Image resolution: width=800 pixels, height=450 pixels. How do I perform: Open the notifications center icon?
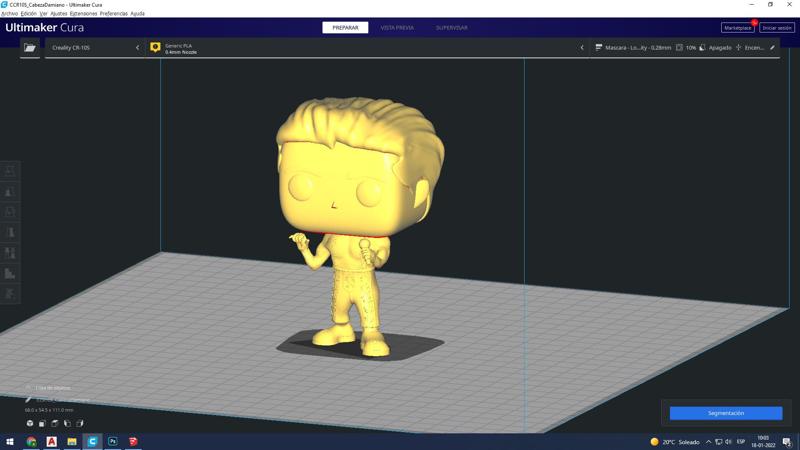[787, 442]
